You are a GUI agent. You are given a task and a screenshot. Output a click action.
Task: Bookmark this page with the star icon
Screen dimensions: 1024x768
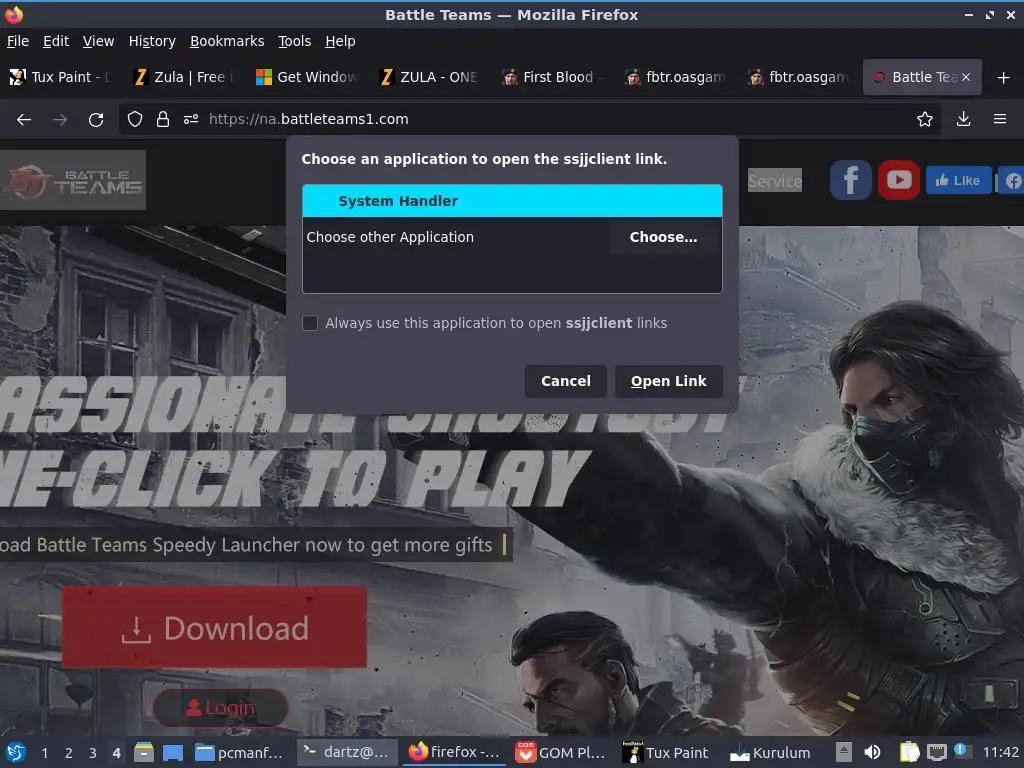coord(925,119)
